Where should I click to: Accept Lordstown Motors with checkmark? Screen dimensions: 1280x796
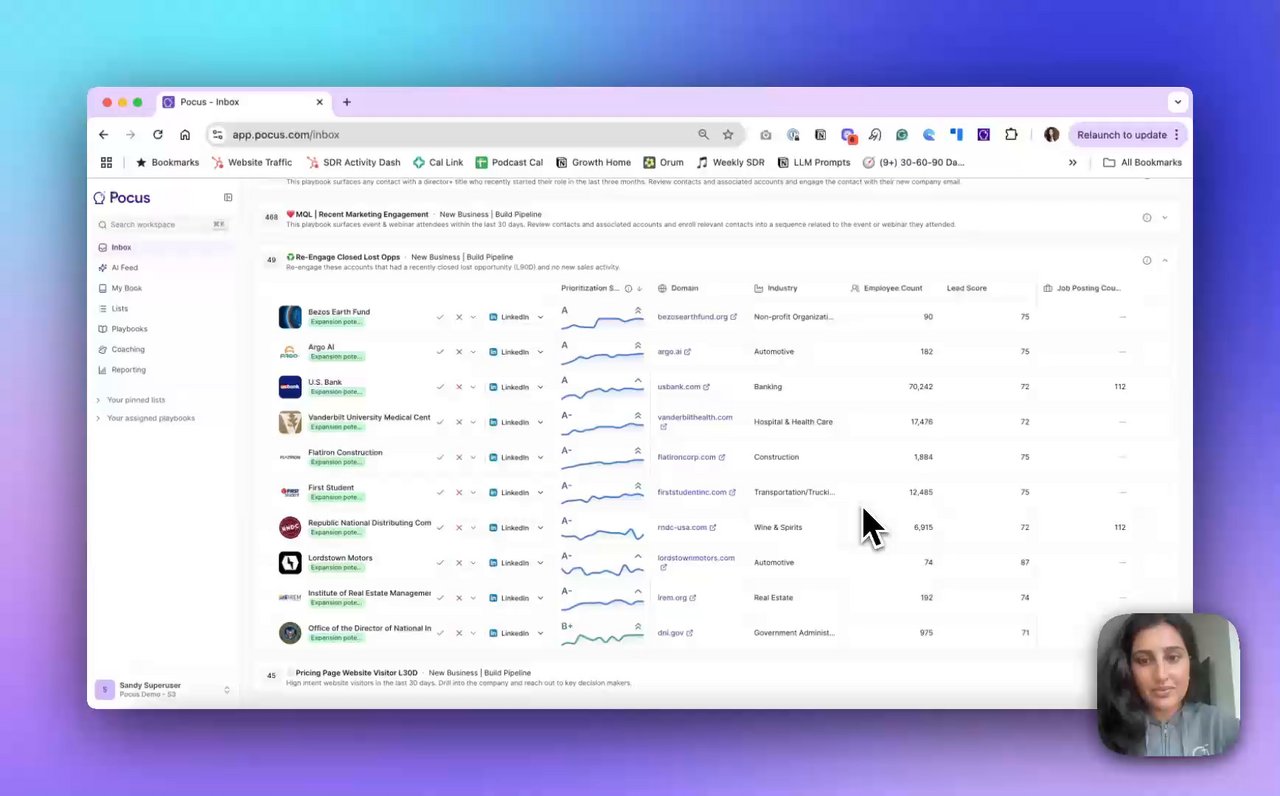click(440, 563)
